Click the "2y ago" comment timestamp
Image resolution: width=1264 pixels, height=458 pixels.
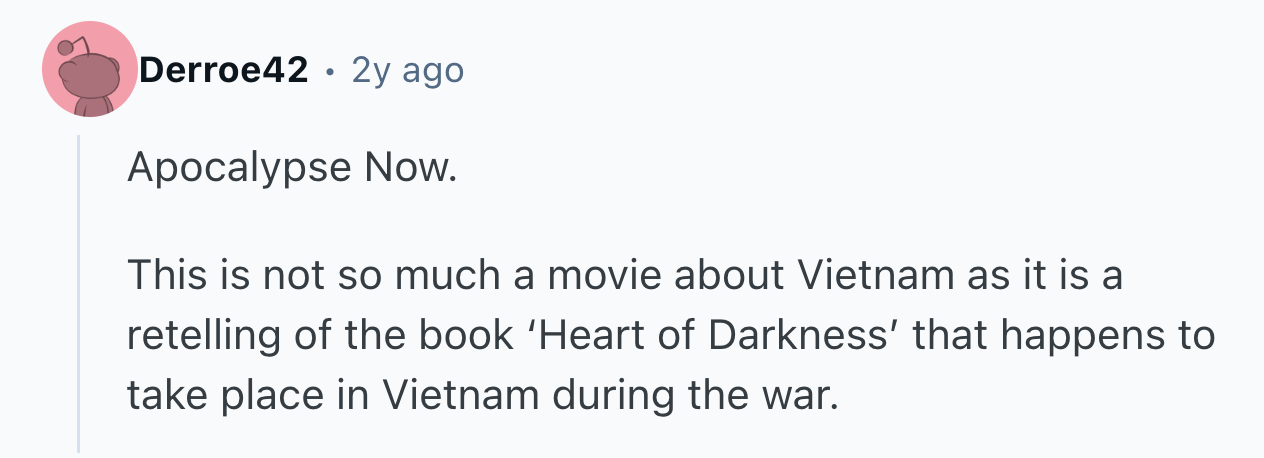[408, 70]
